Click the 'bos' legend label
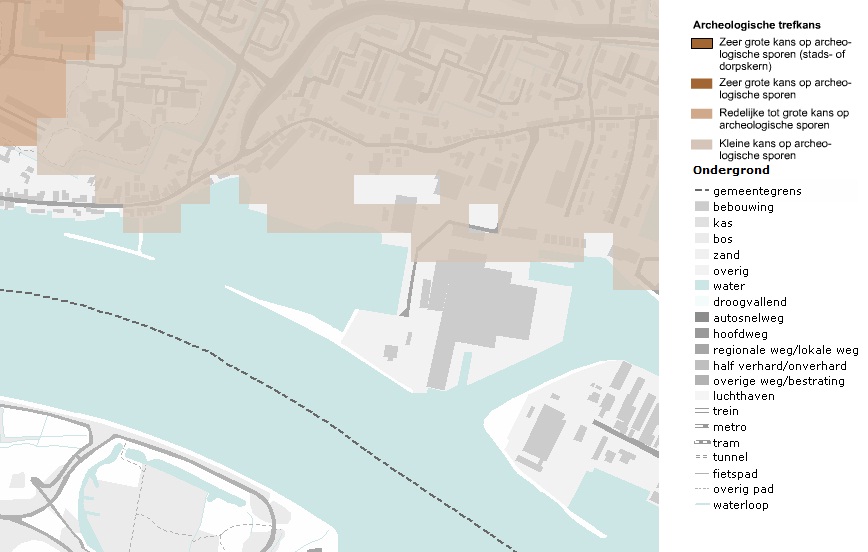The width and height of the screenshot is (868, 552). click(722, 239)
